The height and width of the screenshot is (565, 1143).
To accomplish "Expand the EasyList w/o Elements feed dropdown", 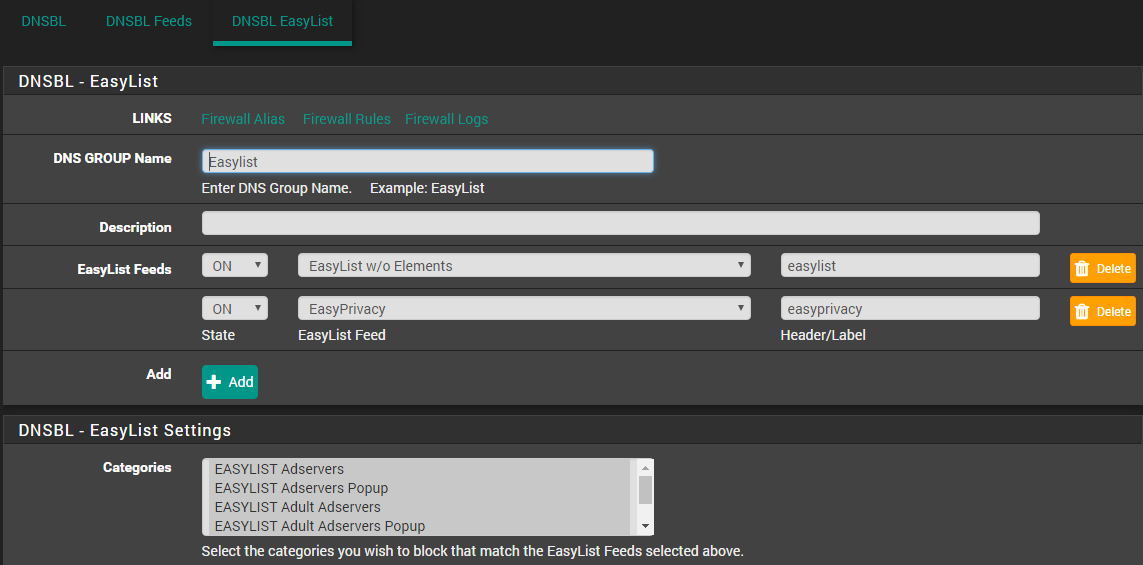I will coord(524,265).
